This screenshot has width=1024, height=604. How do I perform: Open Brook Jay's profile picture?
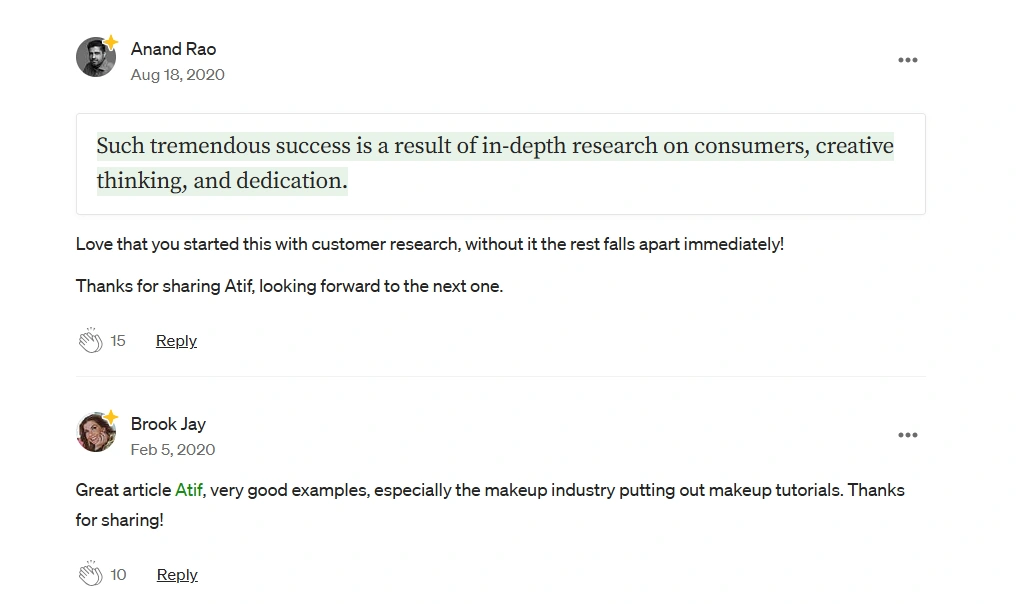tap(95, 432)
